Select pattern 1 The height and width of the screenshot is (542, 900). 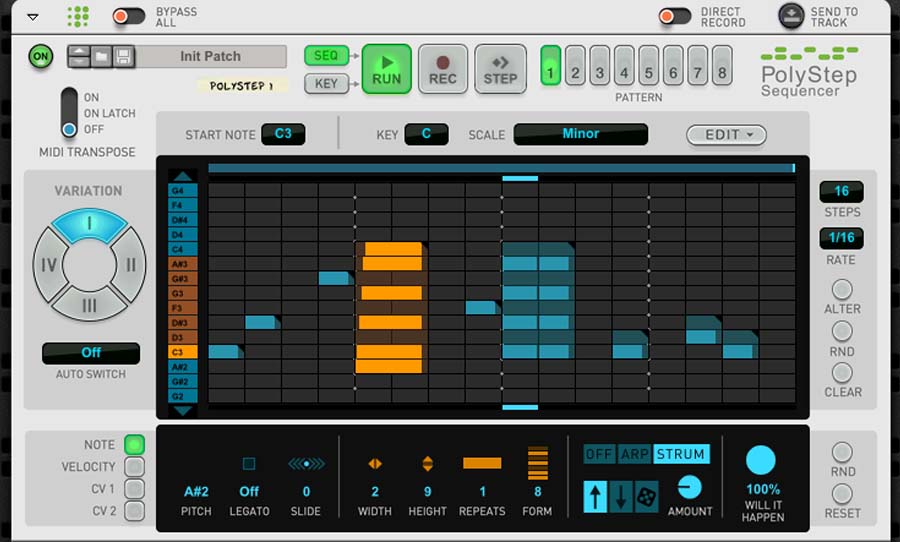tap(550, 66)
